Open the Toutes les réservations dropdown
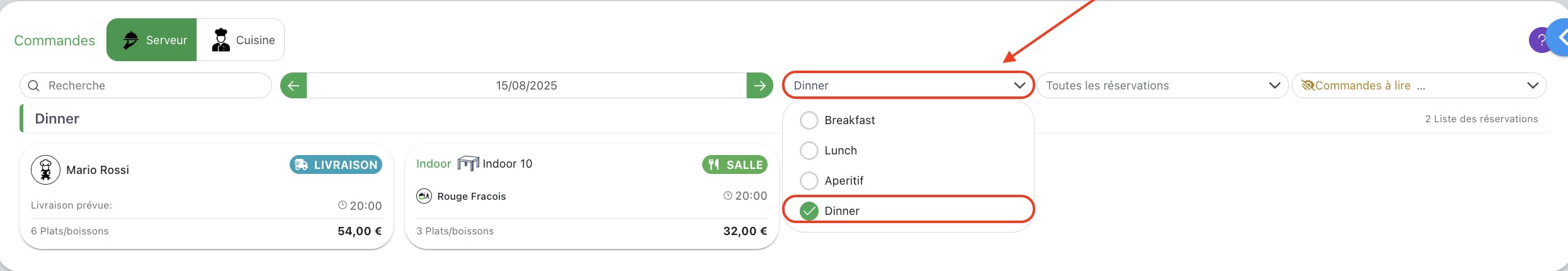Viewport: 1568px width, 271px height. (x=1162, y=86)
